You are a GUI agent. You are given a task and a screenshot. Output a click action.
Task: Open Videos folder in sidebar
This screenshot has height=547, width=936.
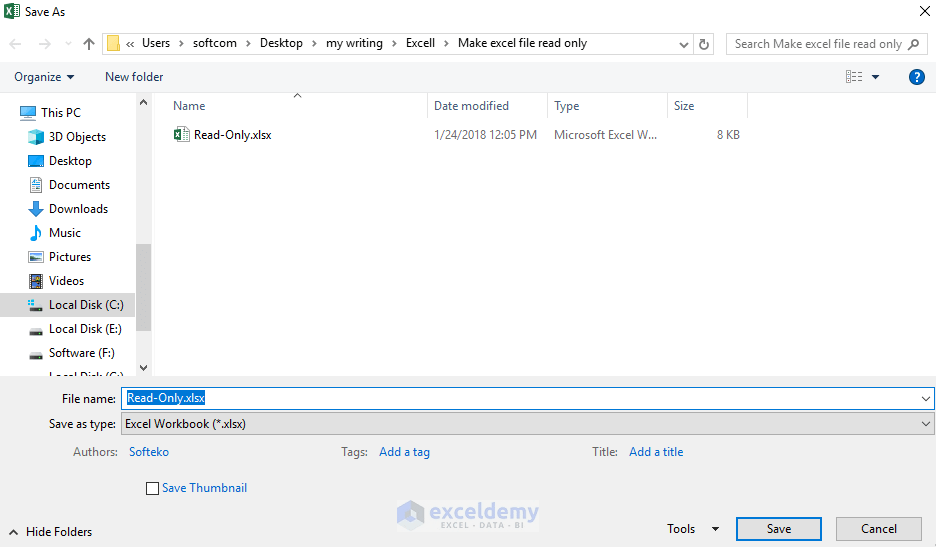pos(66,280)
